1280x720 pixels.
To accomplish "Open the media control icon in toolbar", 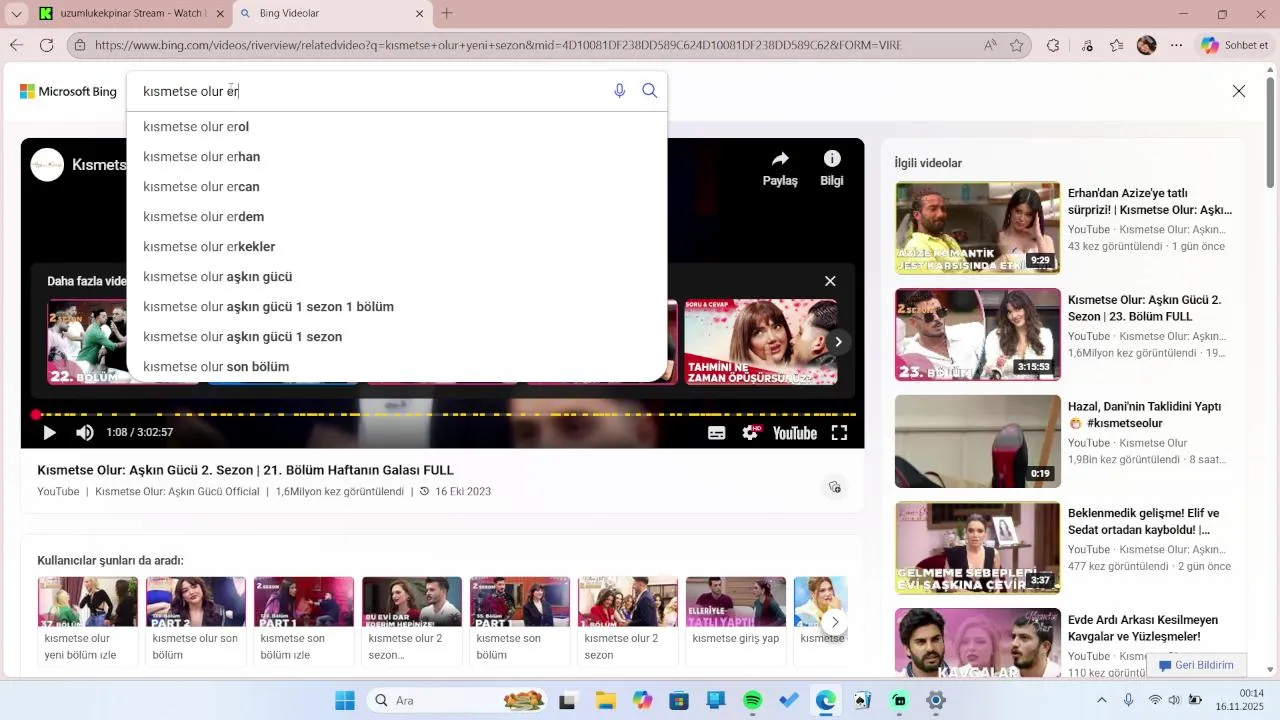I will pos(1087,45).
